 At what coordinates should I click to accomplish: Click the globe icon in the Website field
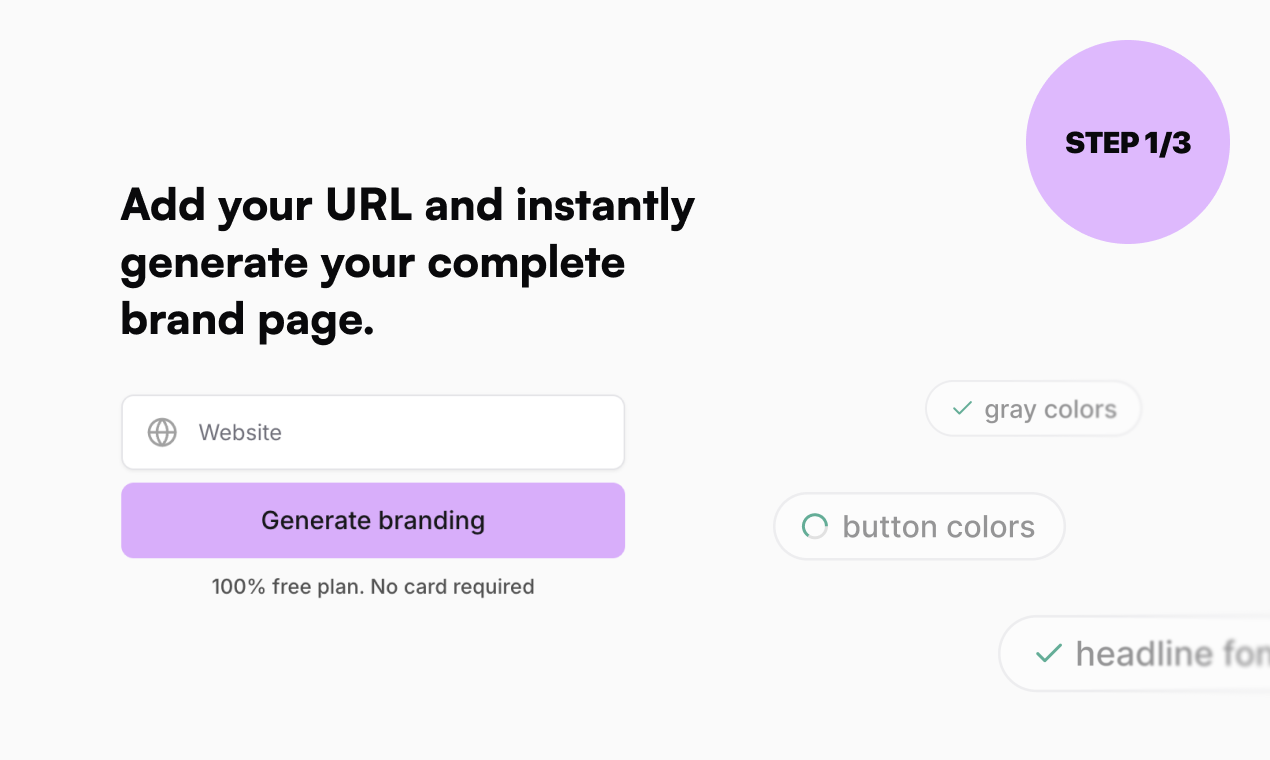tap(162, 432)
